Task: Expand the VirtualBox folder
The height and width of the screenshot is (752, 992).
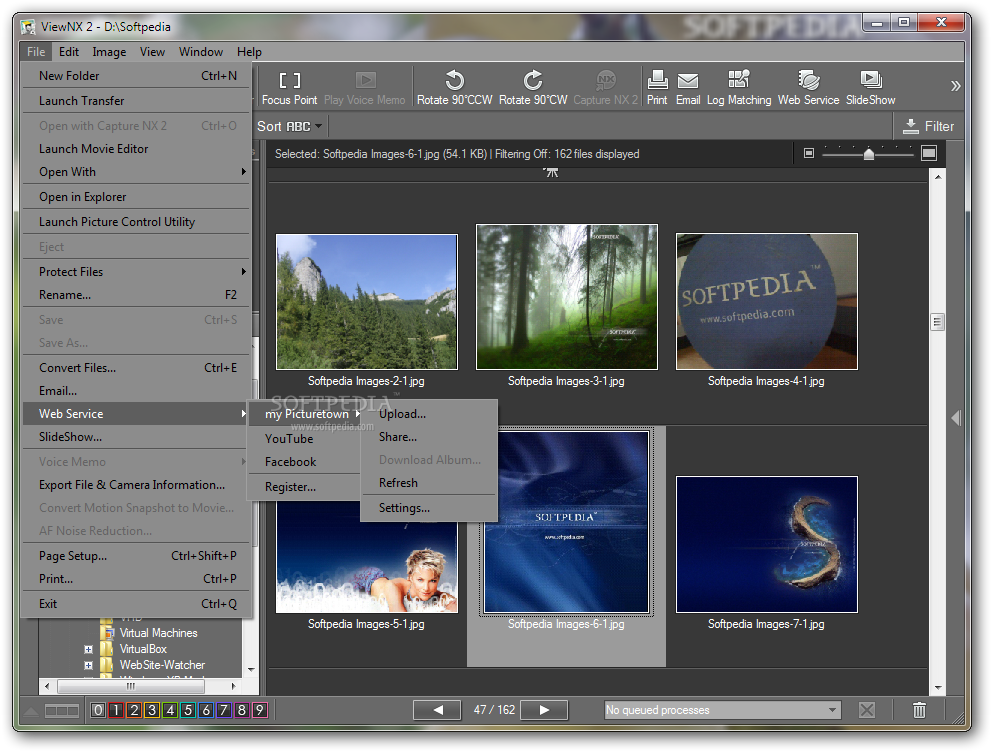Action: pyautogui.click(x=89, y=649)
